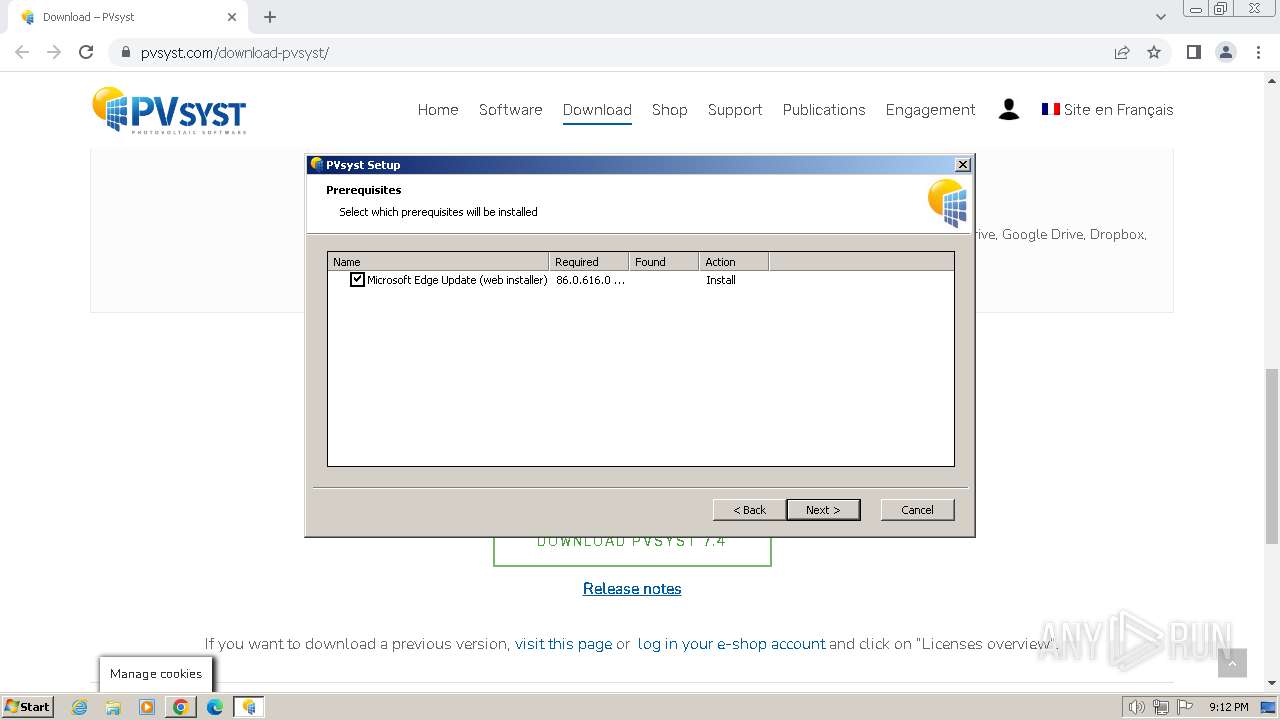Sort by Required column header
The height and width of the screenshot is (720, 1280).
[588, 262]
